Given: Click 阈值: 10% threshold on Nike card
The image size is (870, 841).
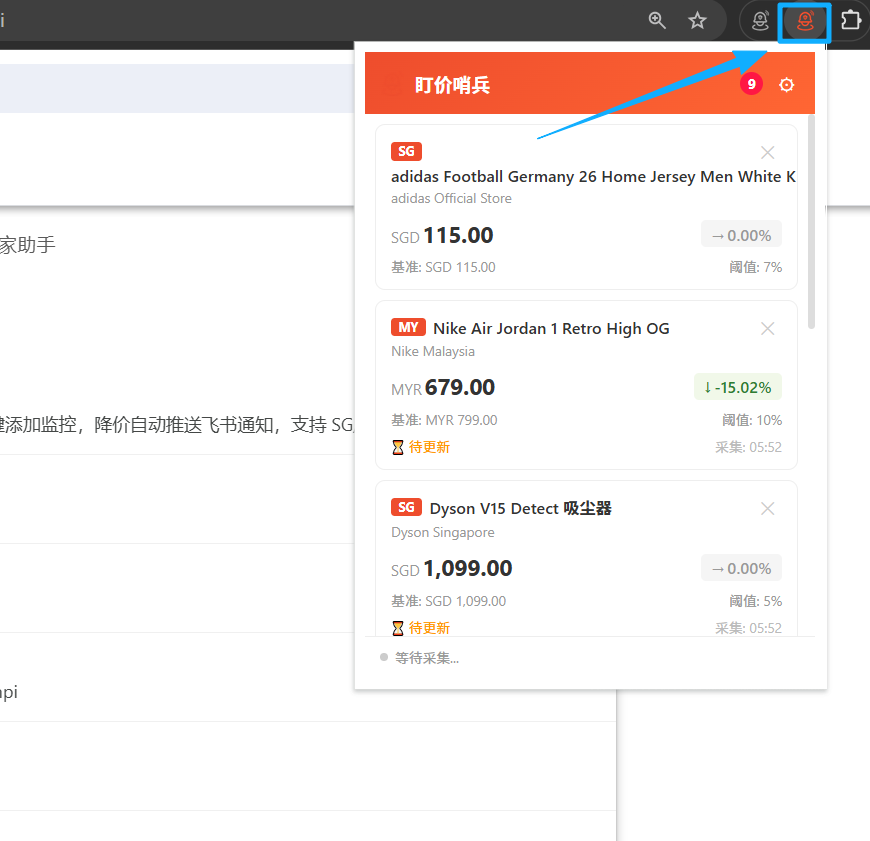Looking at the screenshot, I should tap(752, 420).
